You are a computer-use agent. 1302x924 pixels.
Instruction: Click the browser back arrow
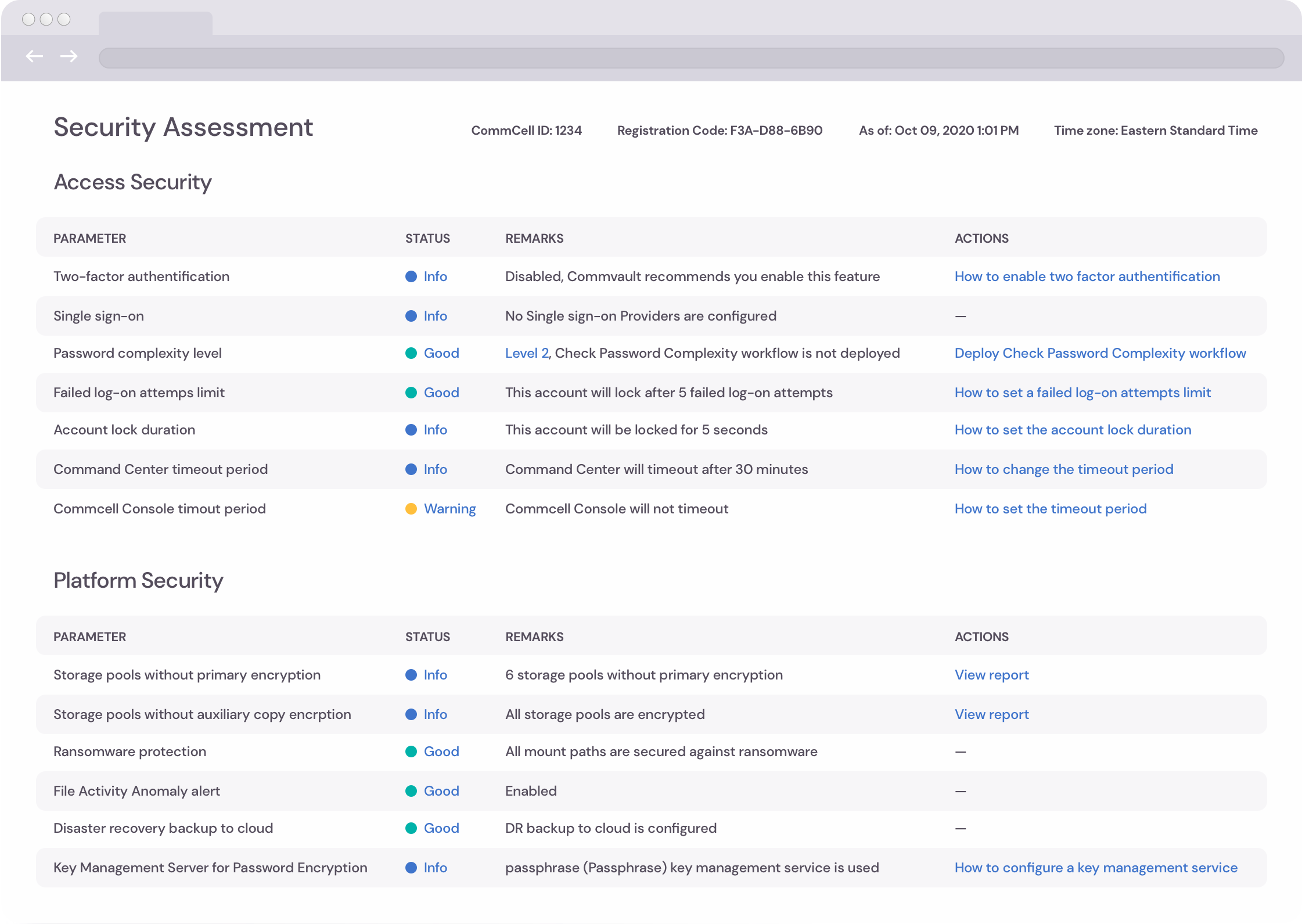point(35,56)
